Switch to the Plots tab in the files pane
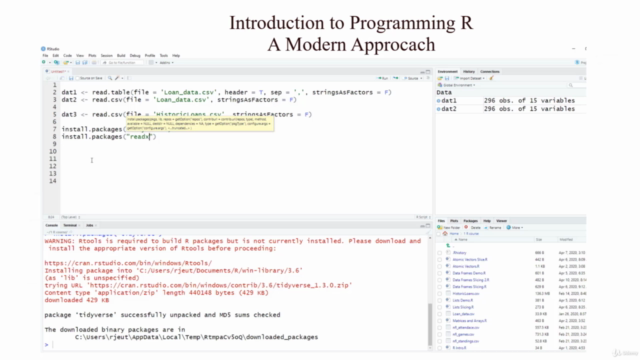640x360 pixels. [x=454, y=221]
